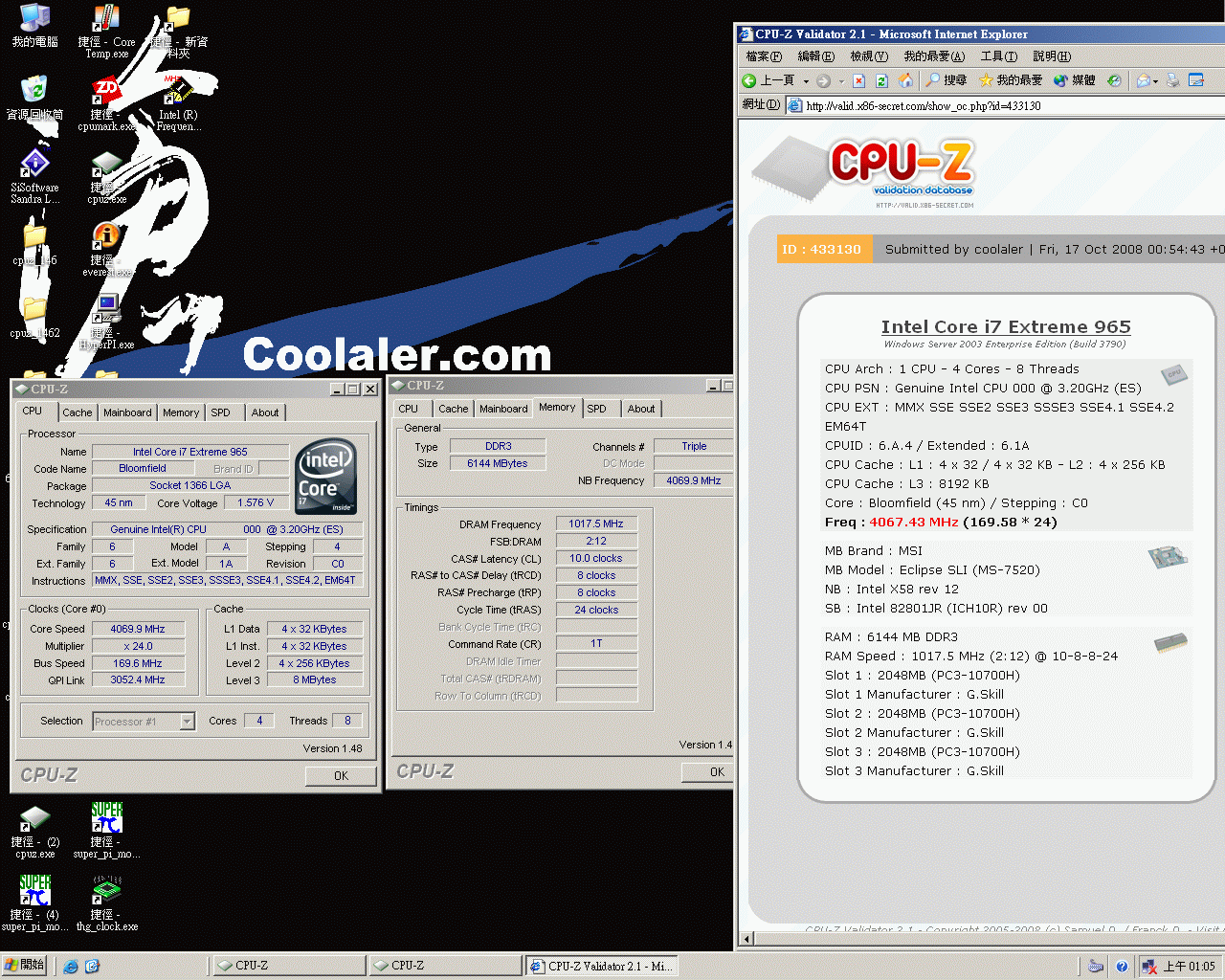Open the IE Tools menu
Viewport: 1225px width, 980px height.
[998, 56]
